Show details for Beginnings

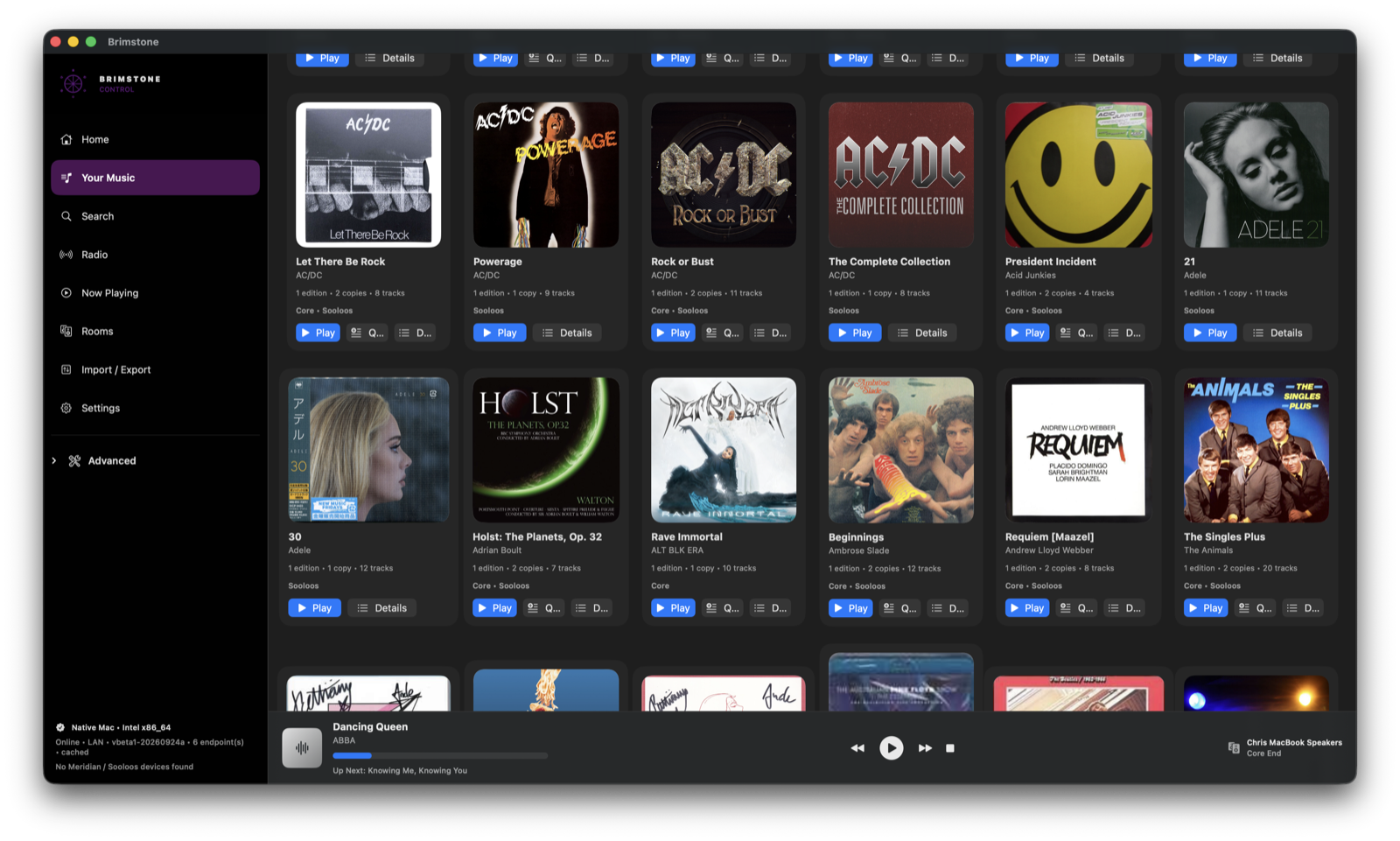point(948,608)
